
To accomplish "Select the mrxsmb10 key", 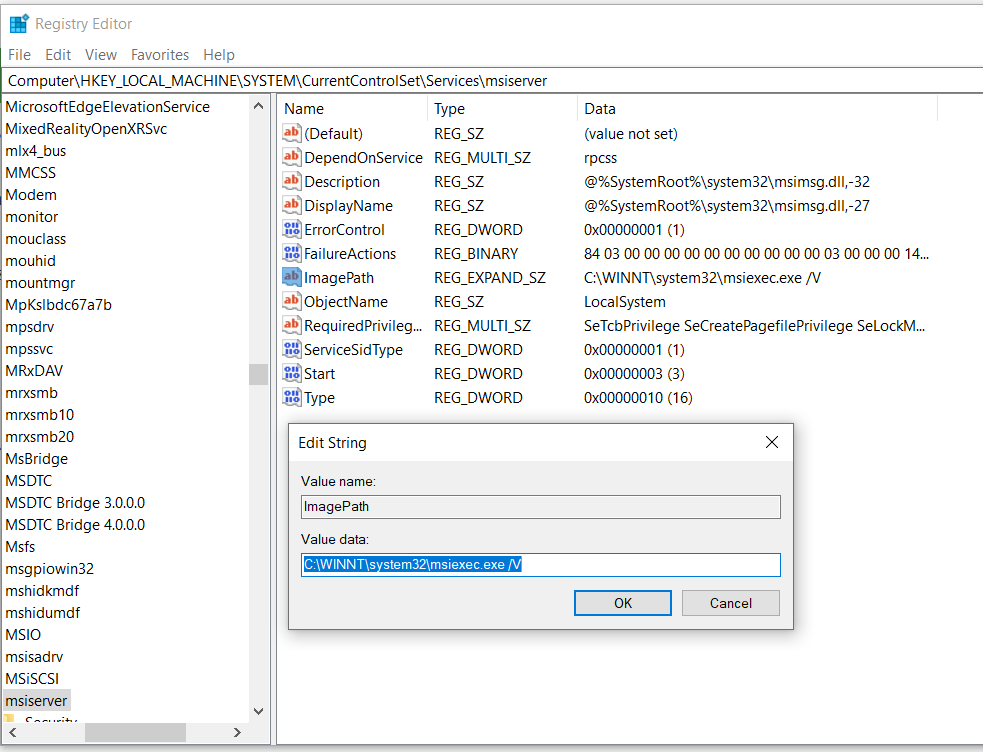I will pos(39,415).
